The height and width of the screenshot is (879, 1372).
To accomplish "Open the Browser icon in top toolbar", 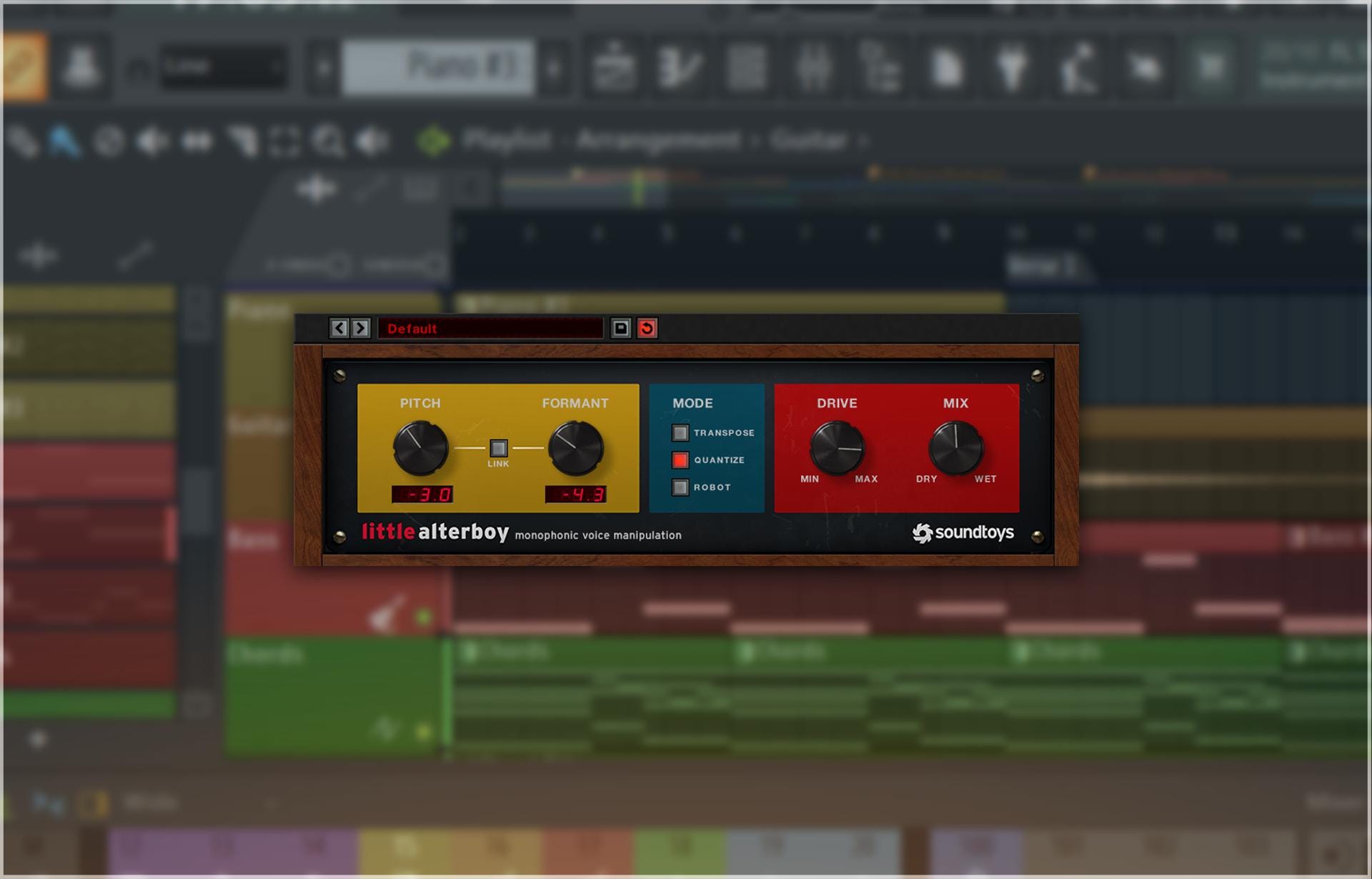I will (x=880, y=67).
